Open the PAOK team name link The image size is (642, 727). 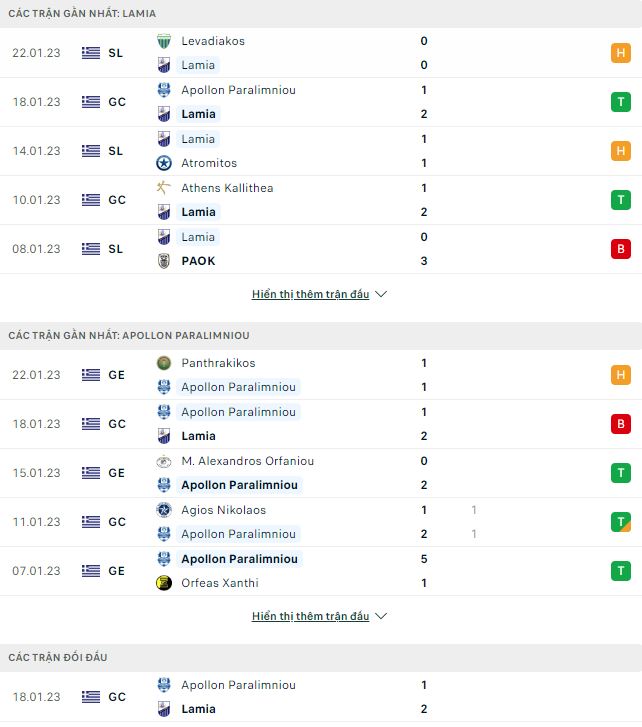tap(198, 261)
